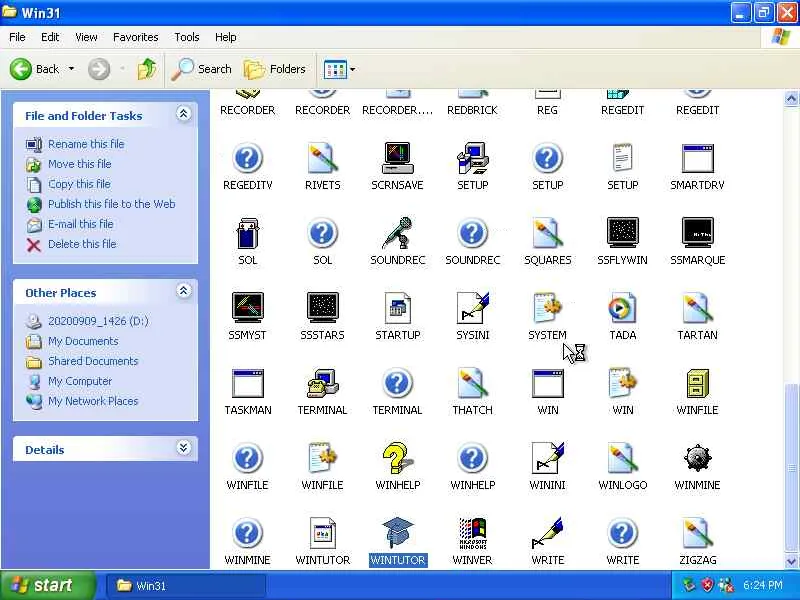Click the Back navigation button
The width and height of the screenshot is (800, 600).
[x=35, y=69]
